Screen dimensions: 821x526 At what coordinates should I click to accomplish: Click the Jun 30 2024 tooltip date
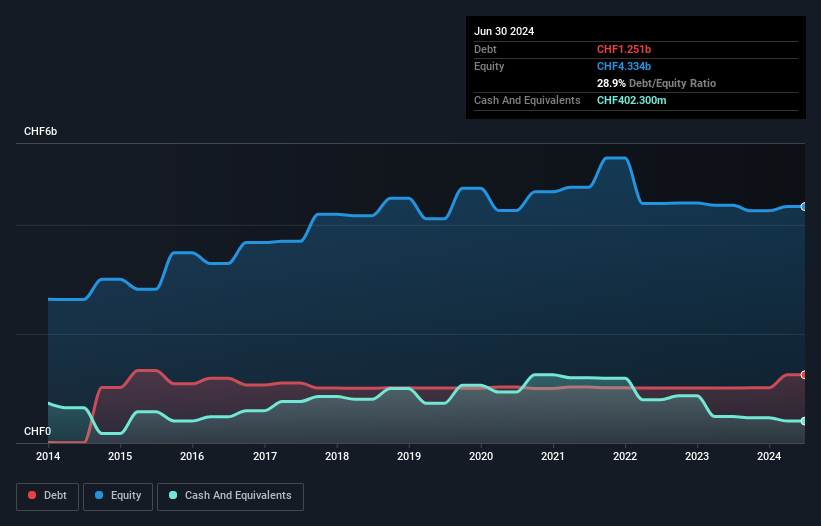tap(504, 31)
